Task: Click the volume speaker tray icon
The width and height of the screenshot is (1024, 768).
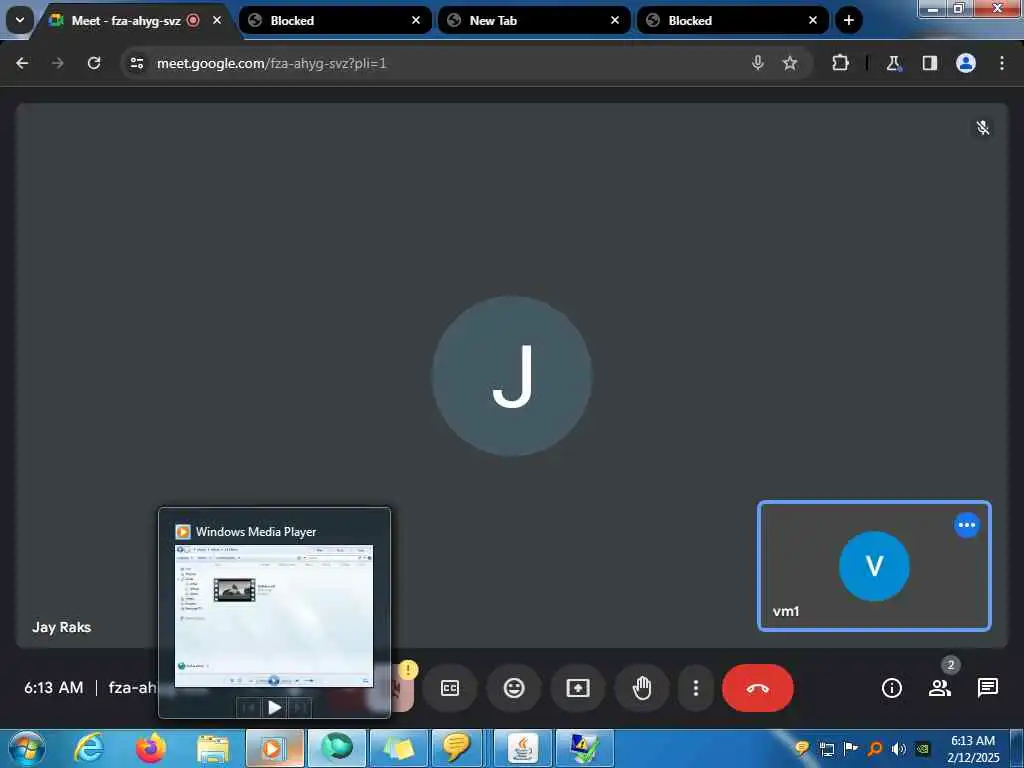Action: 899,748
